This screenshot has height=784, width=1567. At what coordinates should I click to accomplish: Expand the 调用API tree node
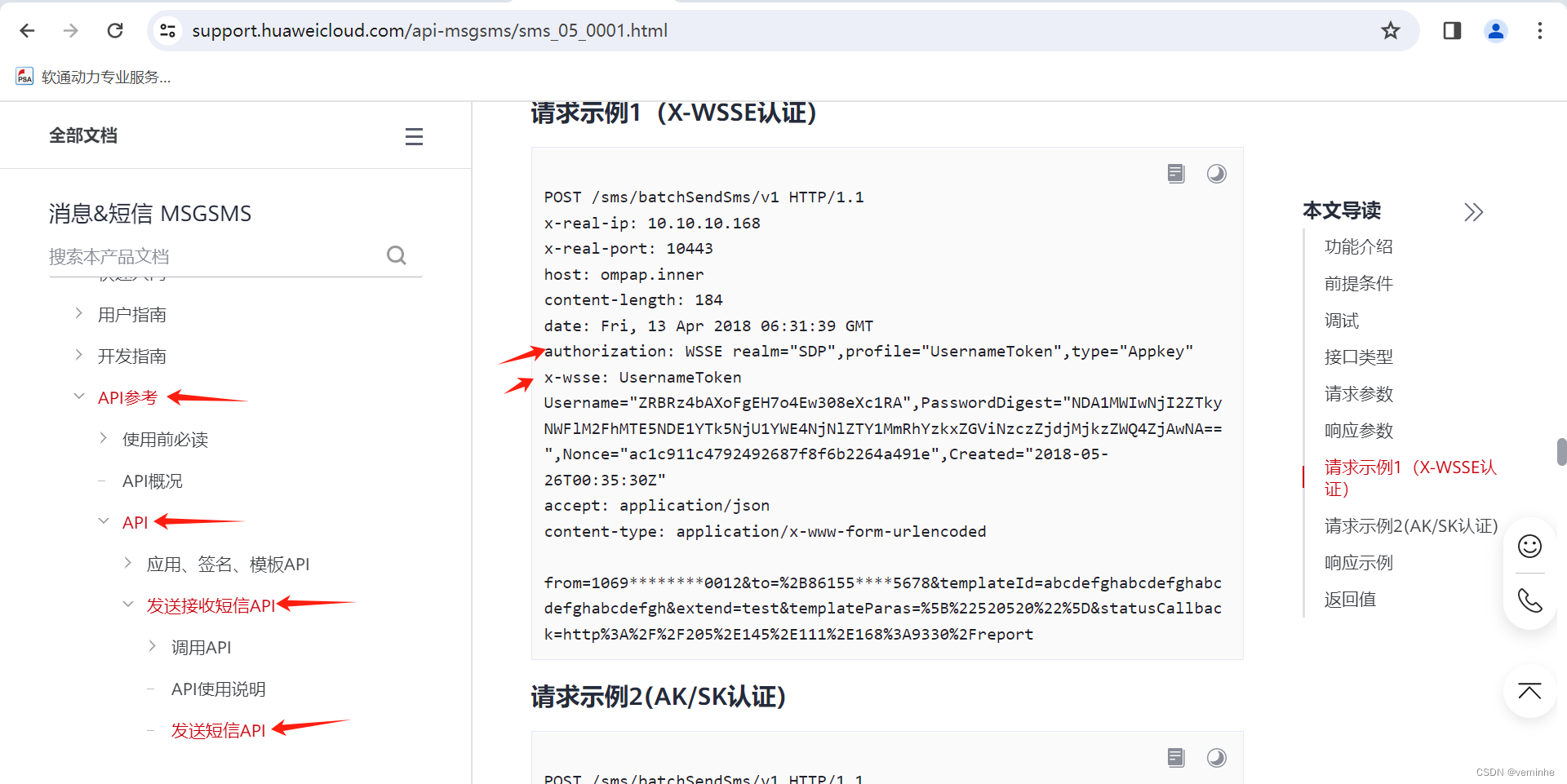152,646
